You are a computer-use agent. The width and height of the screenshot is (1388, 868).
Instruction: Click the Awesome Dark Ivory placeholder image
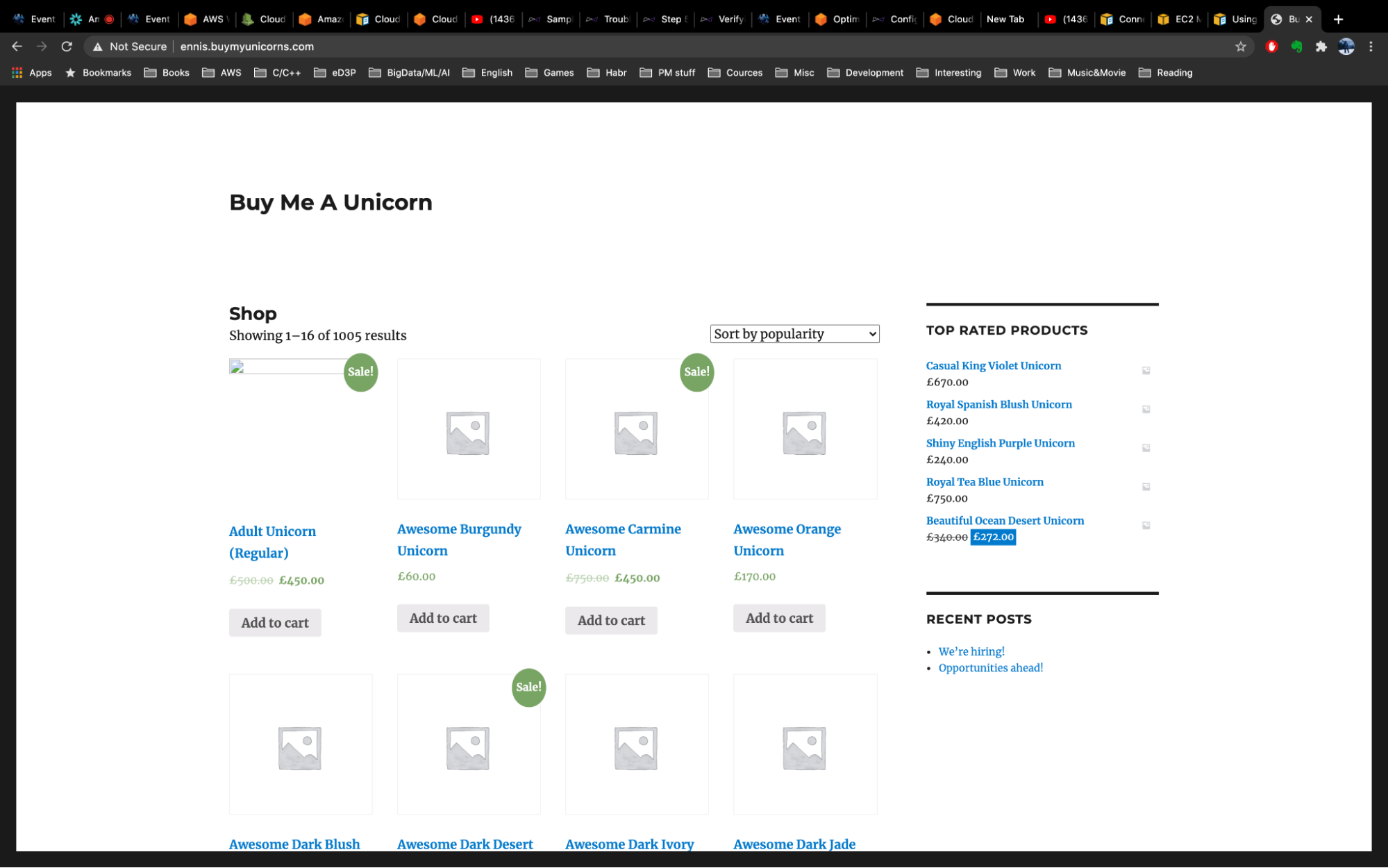637,744
